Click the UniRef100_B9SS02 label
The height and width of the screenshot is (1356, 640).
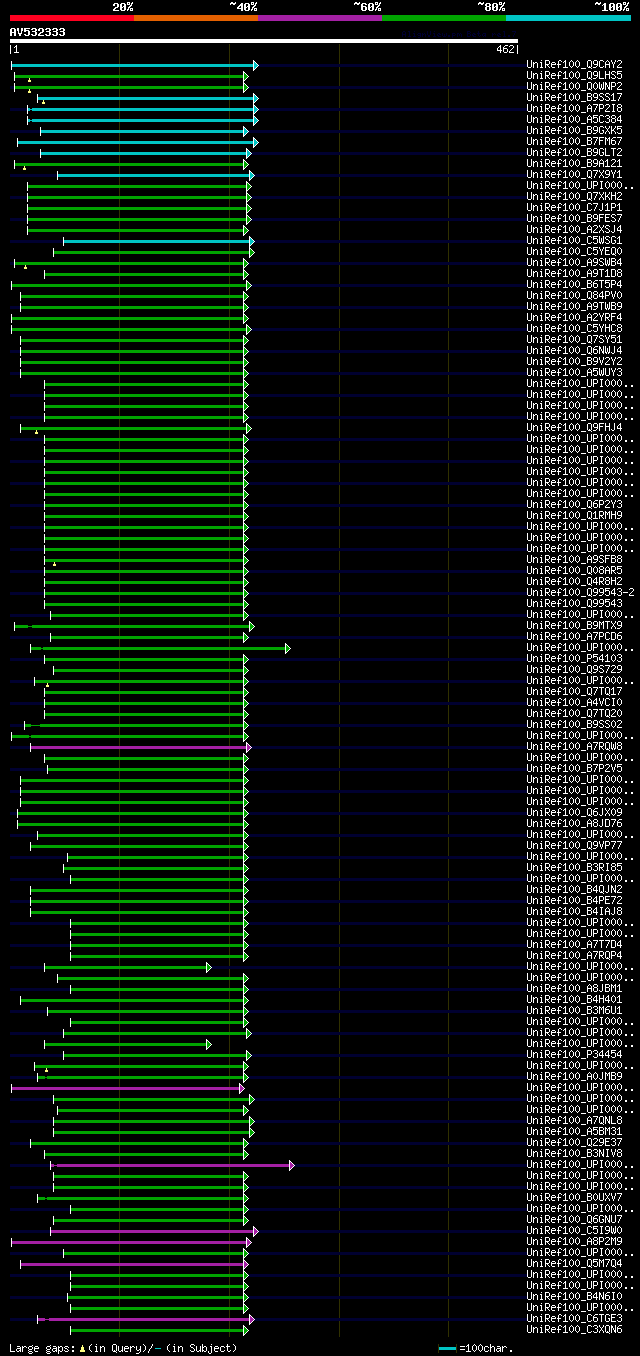574,725
